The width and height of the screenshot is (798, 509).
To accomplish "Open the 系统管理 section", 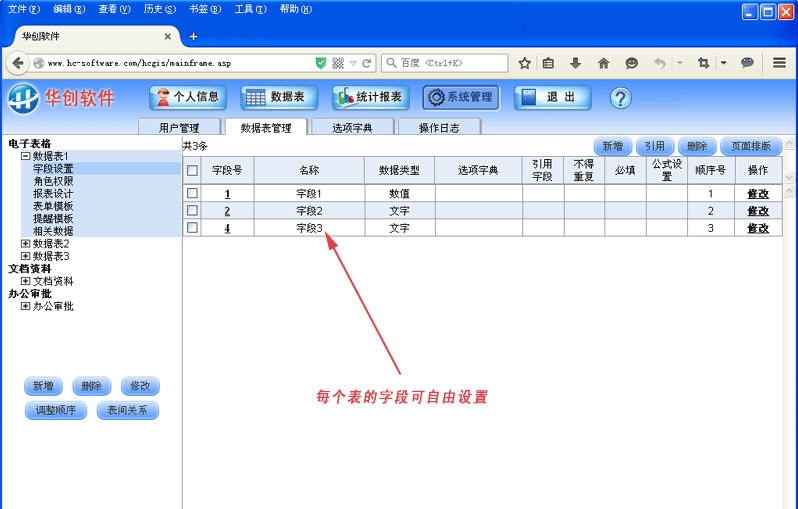I will pos(461,97).
